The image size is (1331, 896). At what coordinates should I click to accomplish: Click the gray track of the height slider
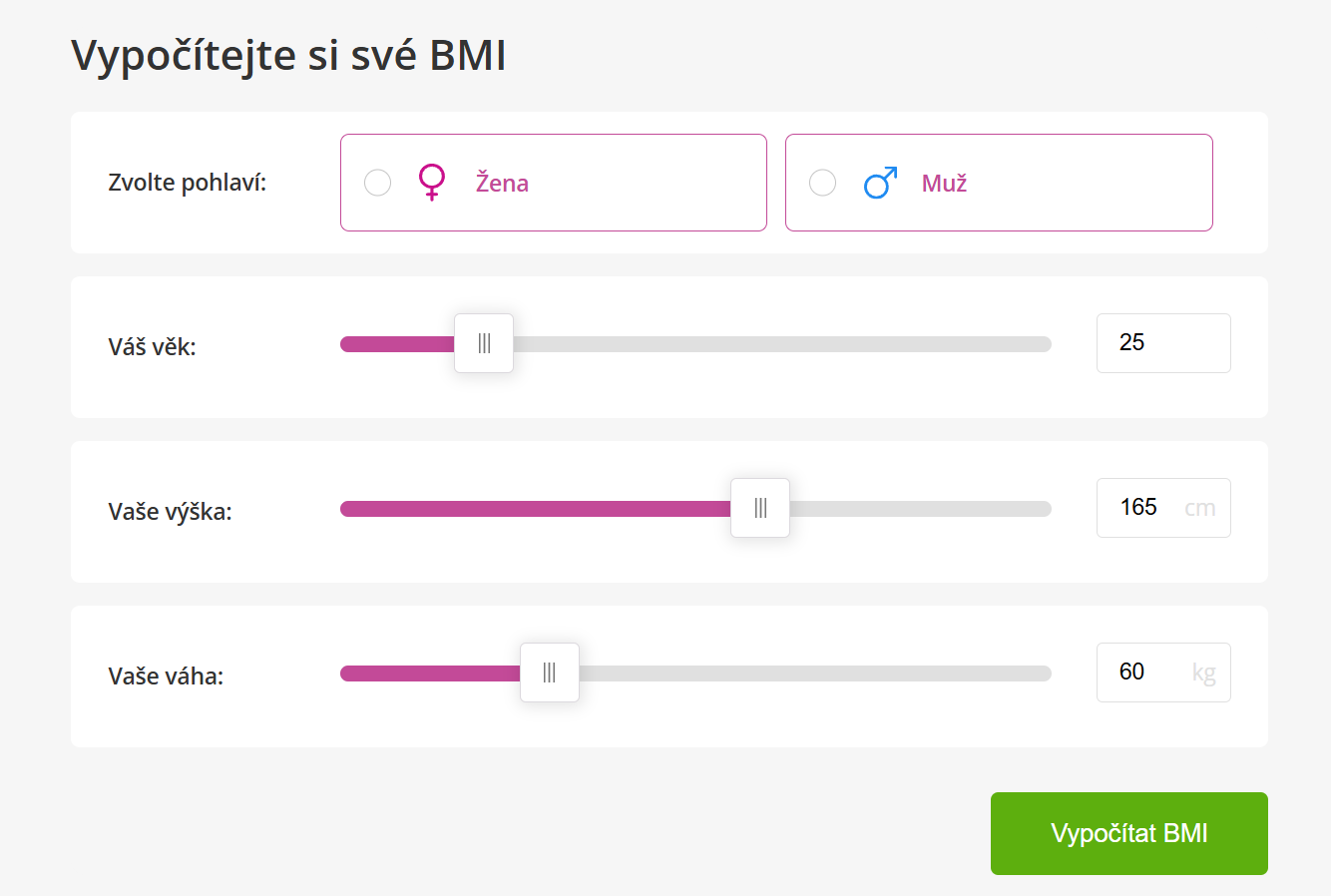pyautogui.click(x=920, y=509)
